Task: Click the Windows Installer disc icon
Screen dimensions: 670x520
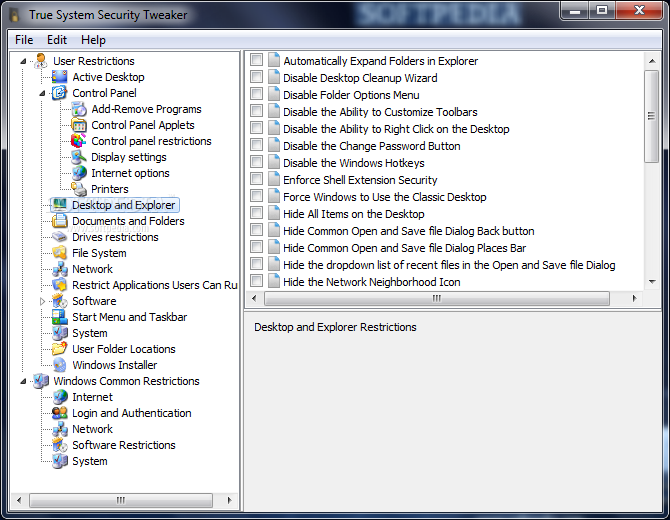Action: click(x=59, y=365)
